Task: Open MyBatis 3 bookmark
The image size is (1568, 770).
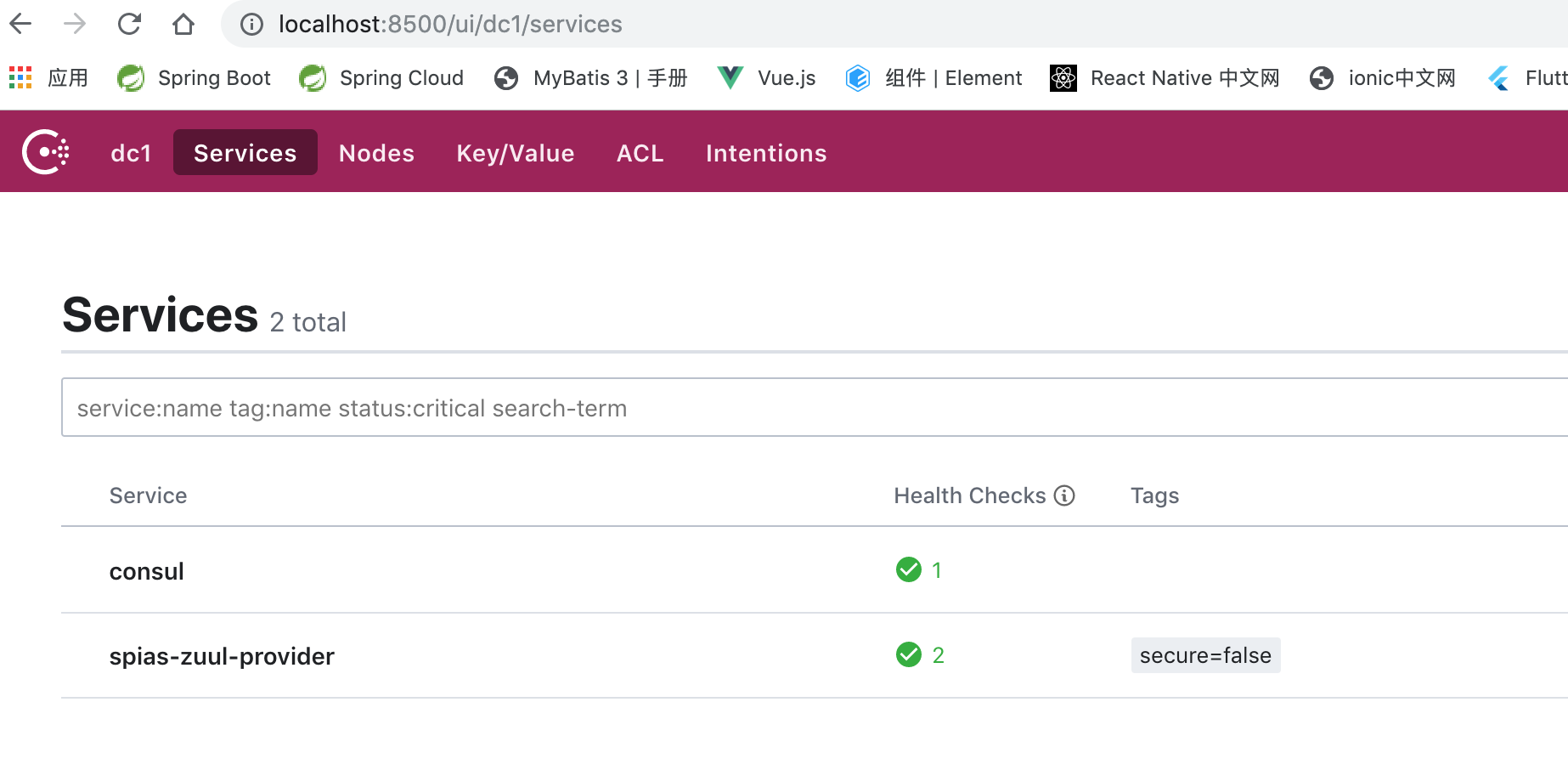Action: point(591,77)
